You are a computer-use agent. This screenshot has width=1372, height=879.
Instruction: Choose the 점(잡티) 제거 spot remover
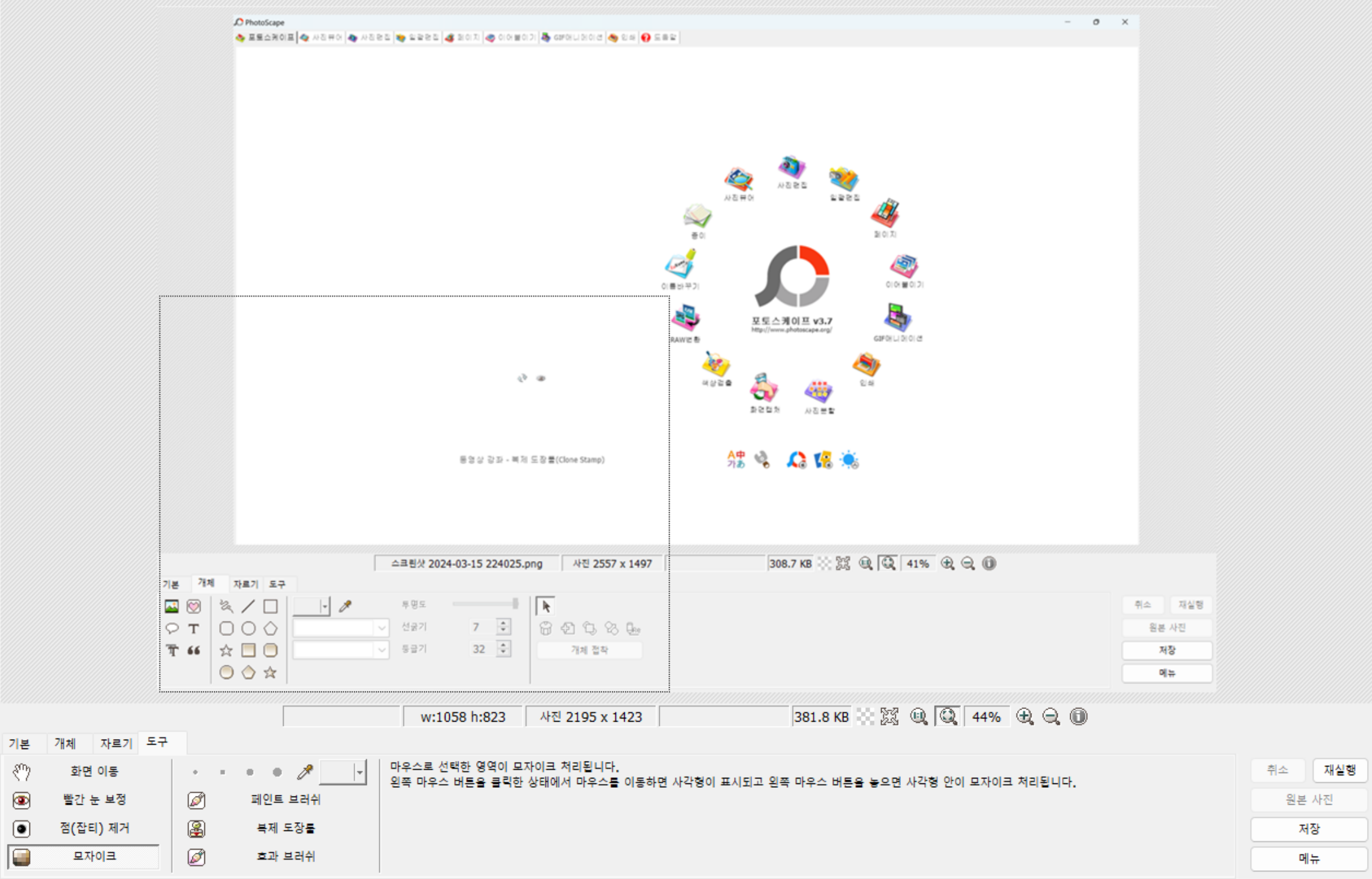pyautogui.click(x=21, y=829)
